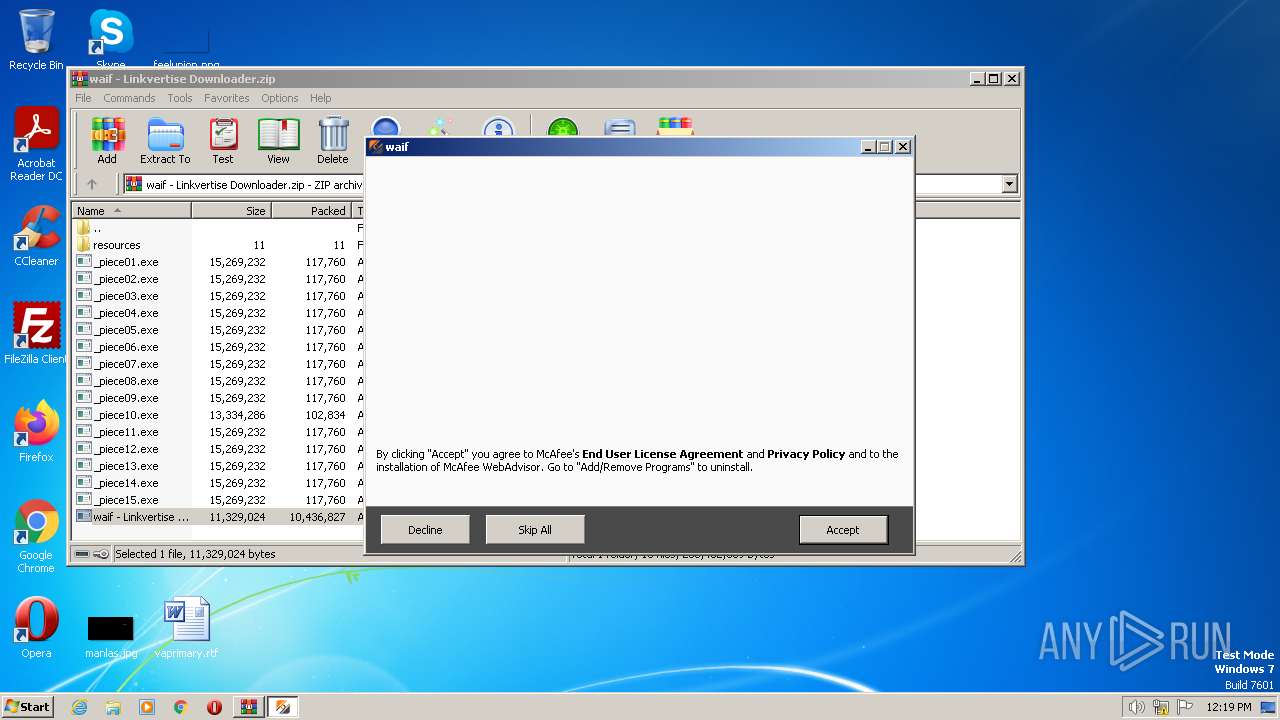The width and height of the screenshot is (1280, 720).
Task: Select the manlas.jpg desktop file
Action: click(111, 635)
